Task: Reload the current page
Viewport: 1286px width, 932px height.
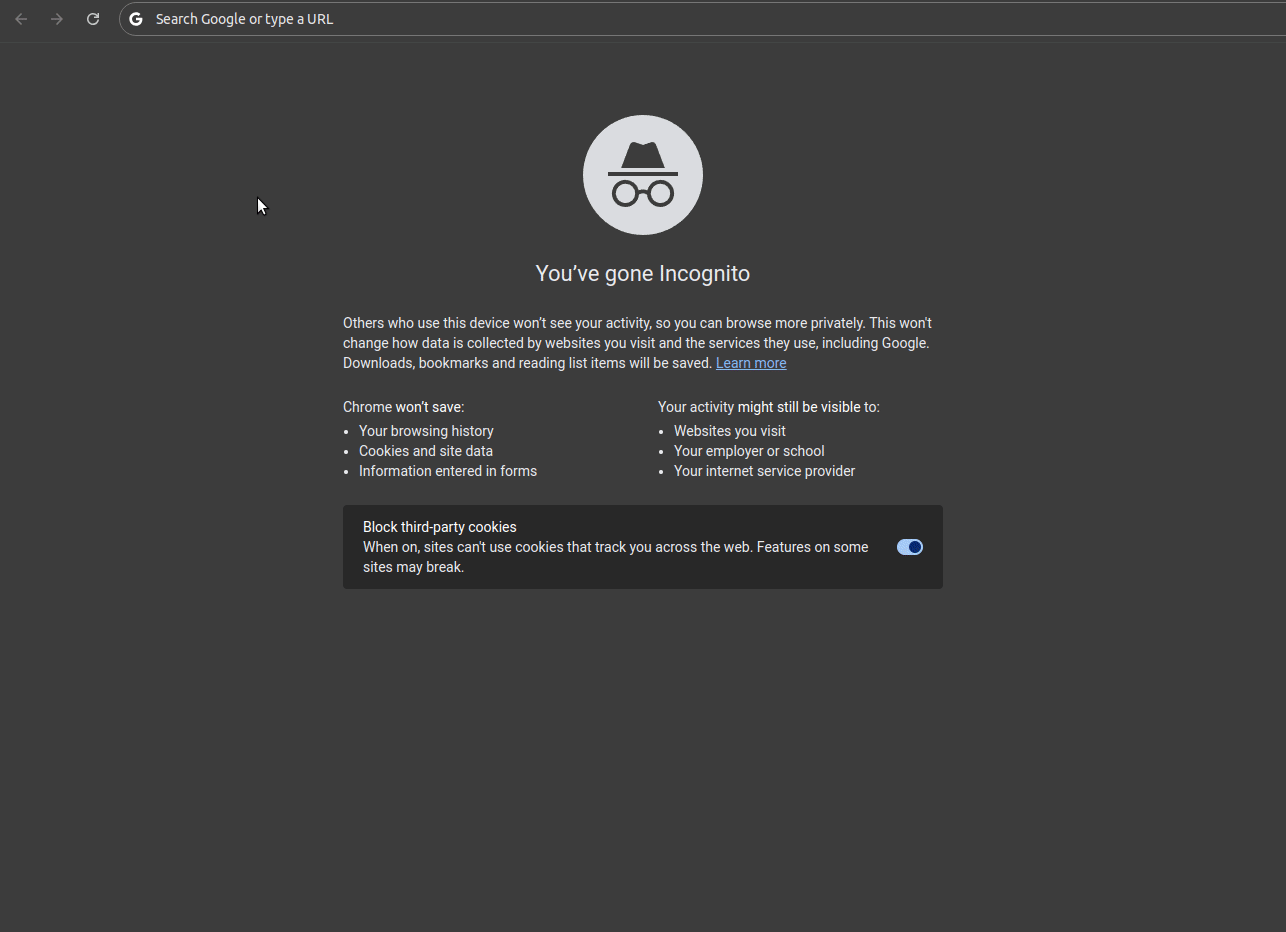Action: [93, 19]
